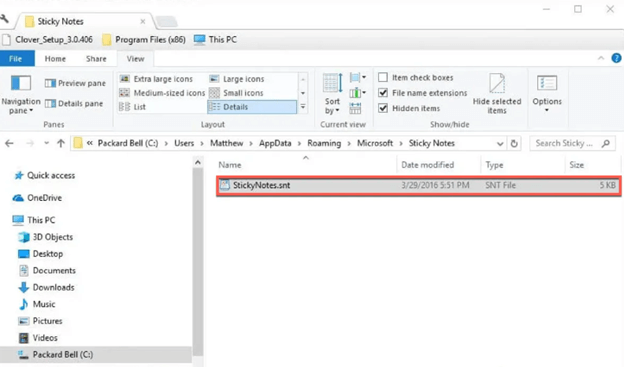The width and height of the screenshot is (624, 367).
Task: Open Help question mark icon
Action: (616, 59)
